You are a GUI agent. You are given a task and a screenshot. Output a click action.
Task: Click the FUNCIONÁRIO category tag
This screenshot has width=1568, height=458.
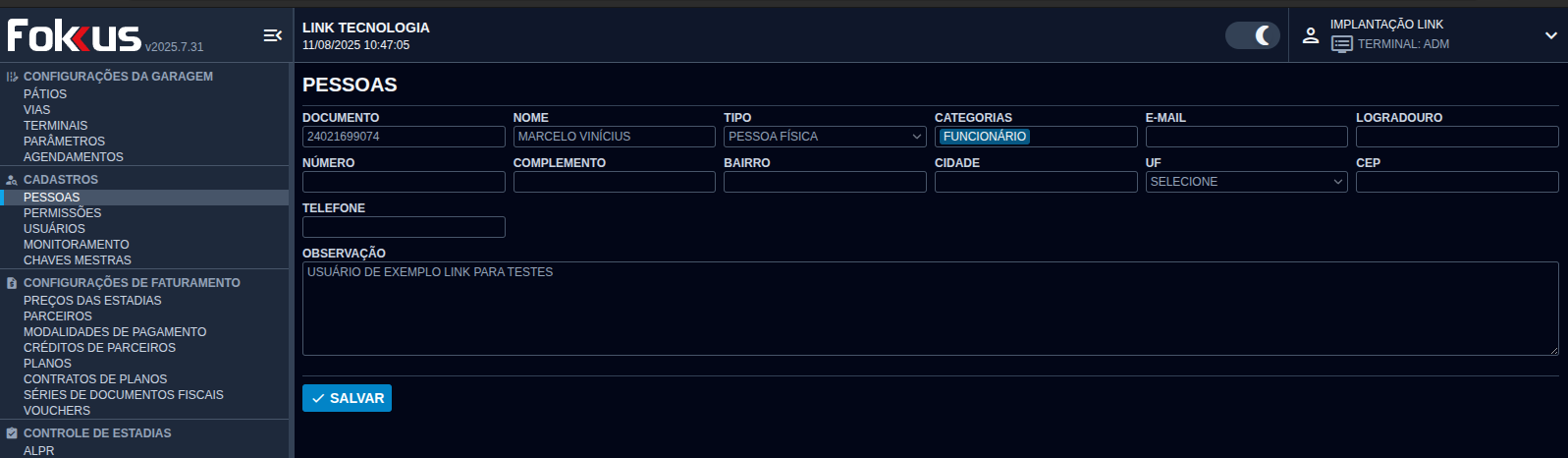coord(984,137)
